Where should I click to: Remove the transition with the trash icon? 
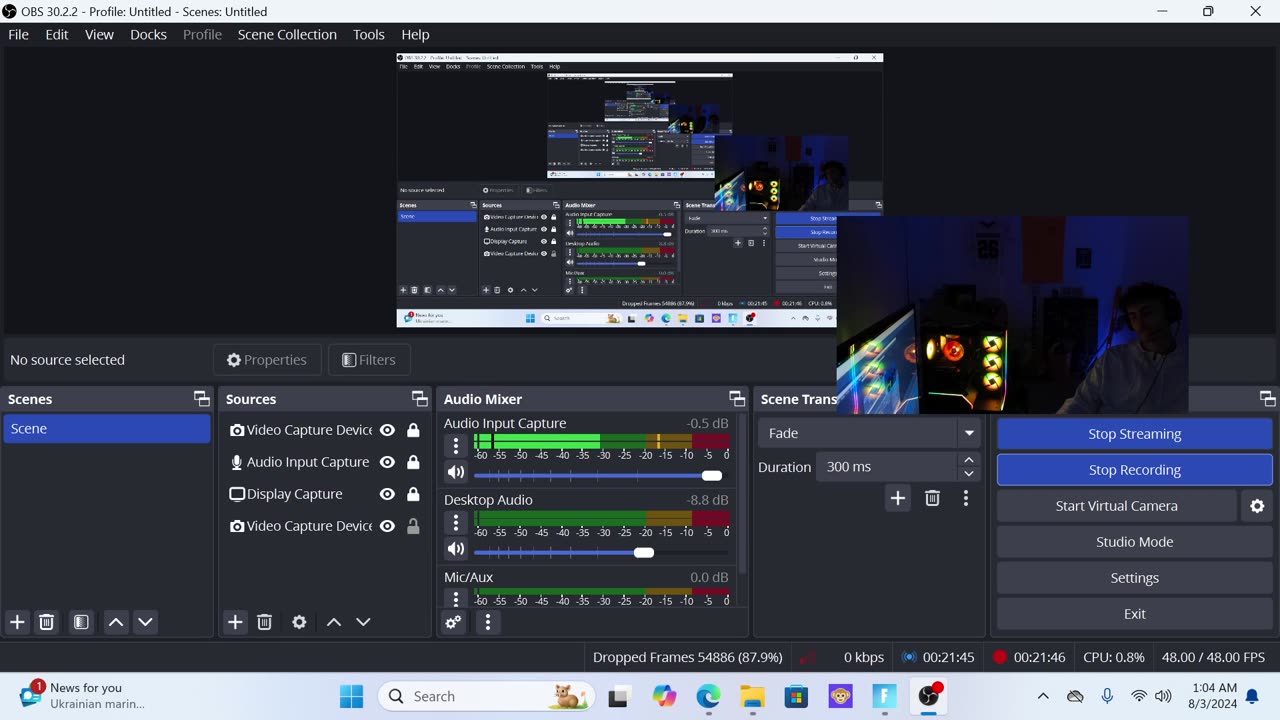932,498
